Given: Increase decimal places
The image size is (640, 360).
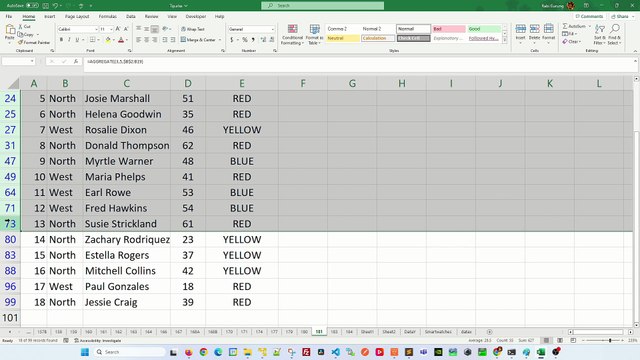Looking at the screenshot, I should pos(263,40).
